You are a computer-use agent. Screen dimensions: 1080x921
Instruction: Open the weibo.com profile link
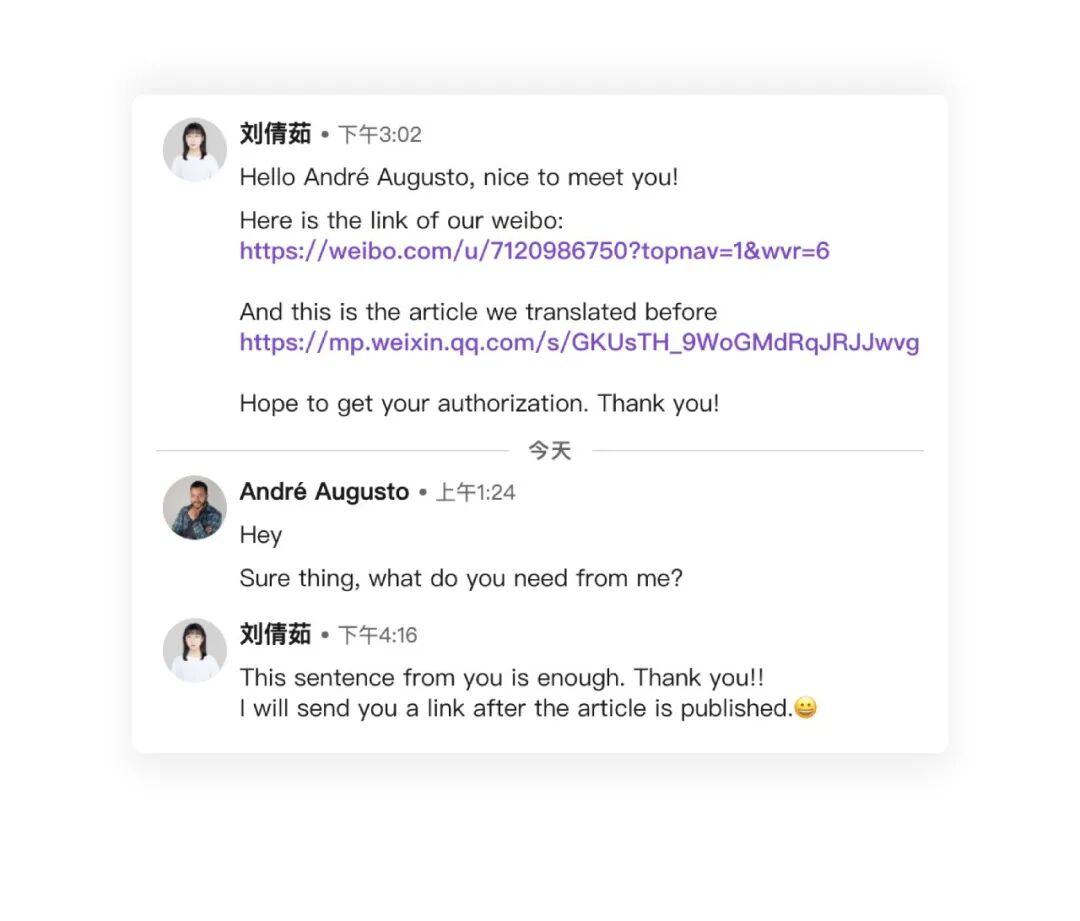(x=534, y=251)
